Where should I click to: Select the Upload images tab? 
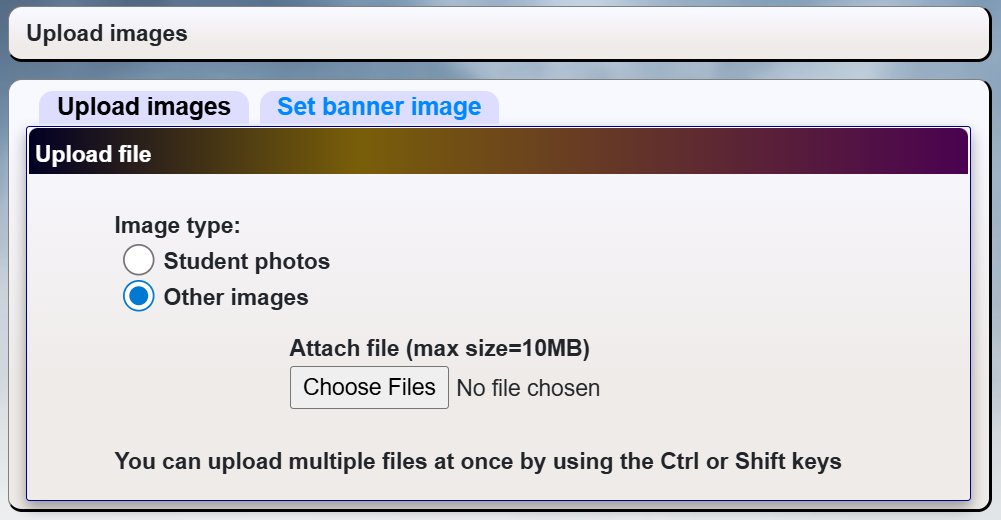coord(144,107)
